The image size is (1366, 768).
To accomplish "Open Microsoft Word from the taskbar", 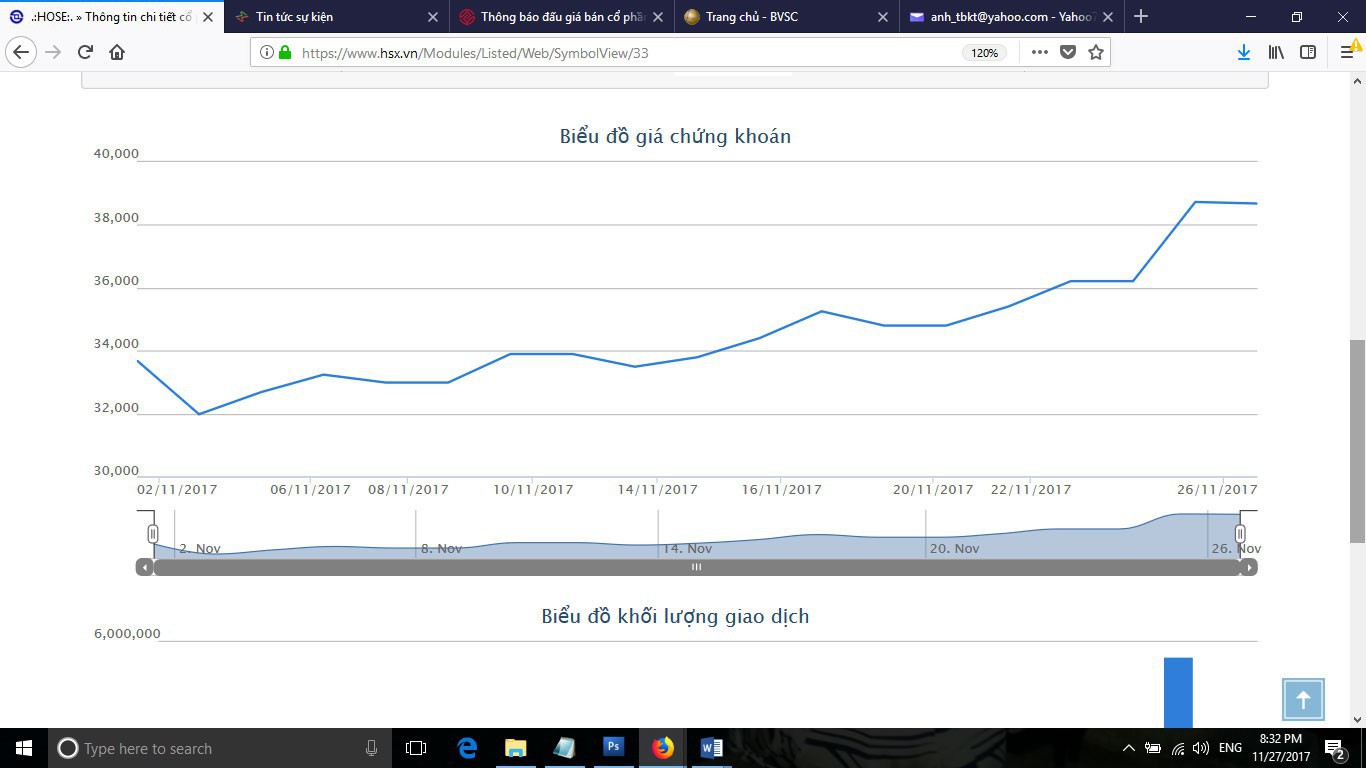I will pyautogui.click(x=711, y=748).
